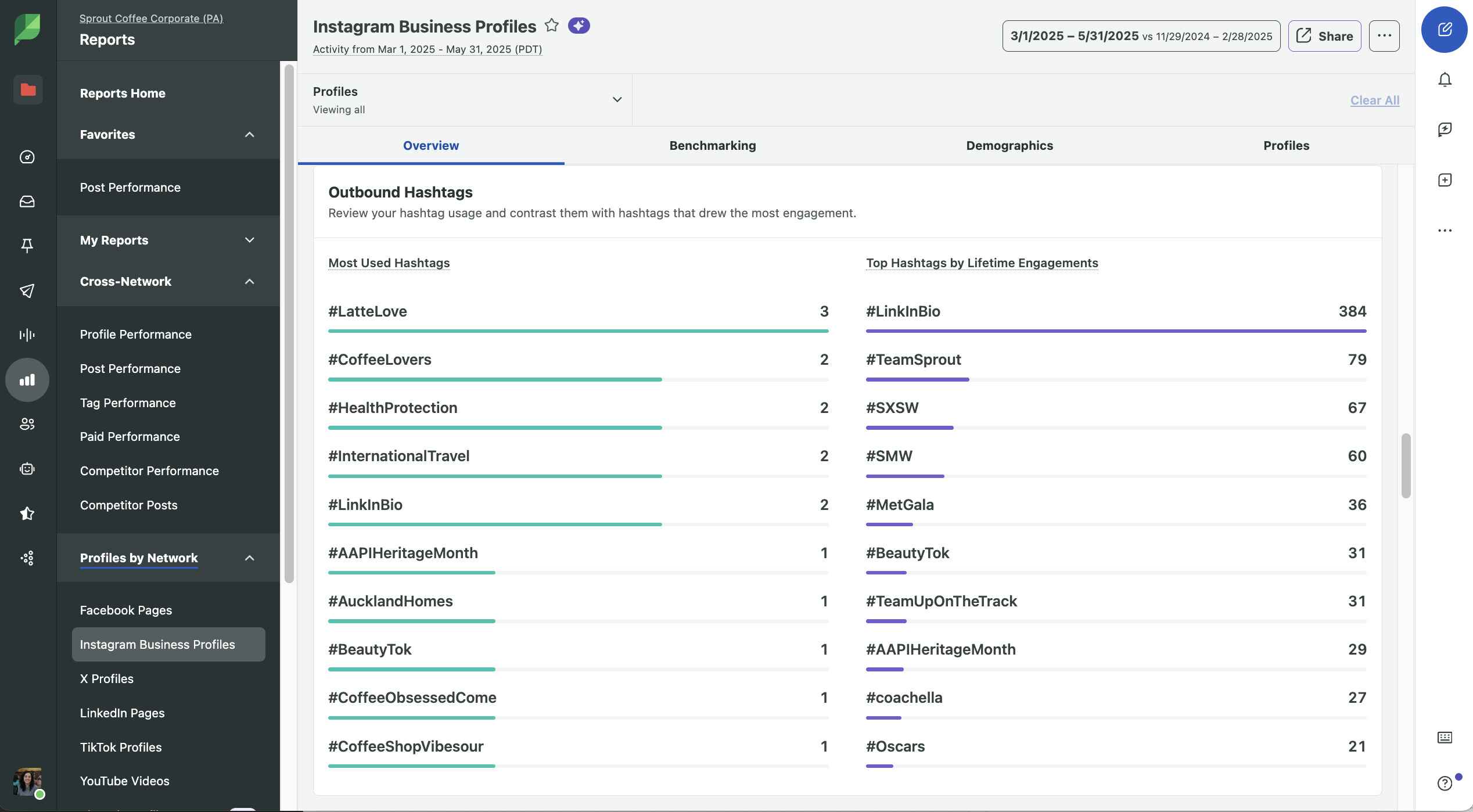Click the user avatar photo

click(27, 782)
